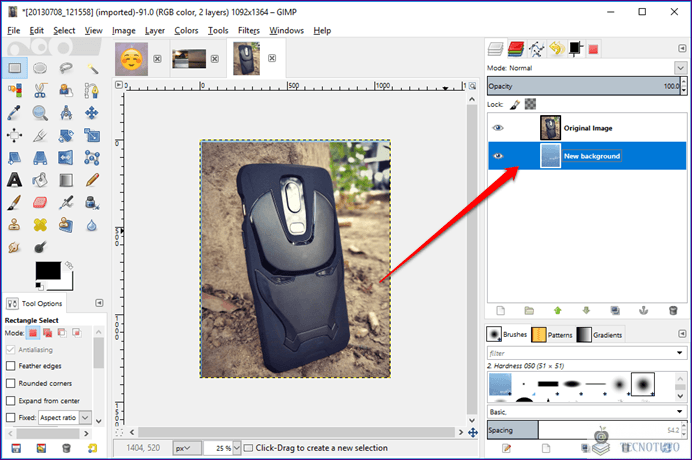Screen dimensions: 692x460
Task: Select the Crop tool
Action: [40, 136]
